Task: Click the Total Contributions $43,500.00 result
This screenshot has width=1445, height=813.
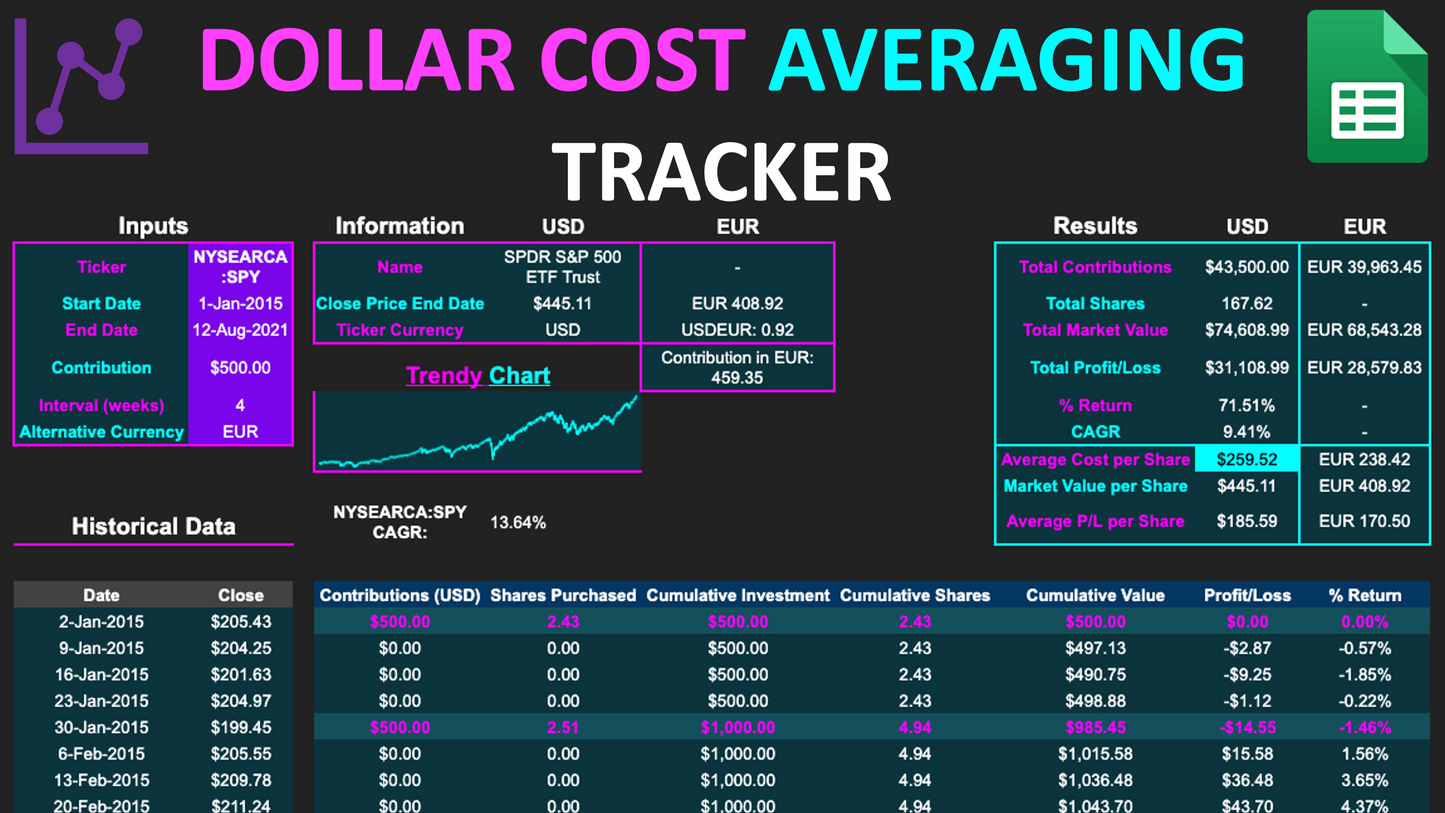Action: [1248, 267]
